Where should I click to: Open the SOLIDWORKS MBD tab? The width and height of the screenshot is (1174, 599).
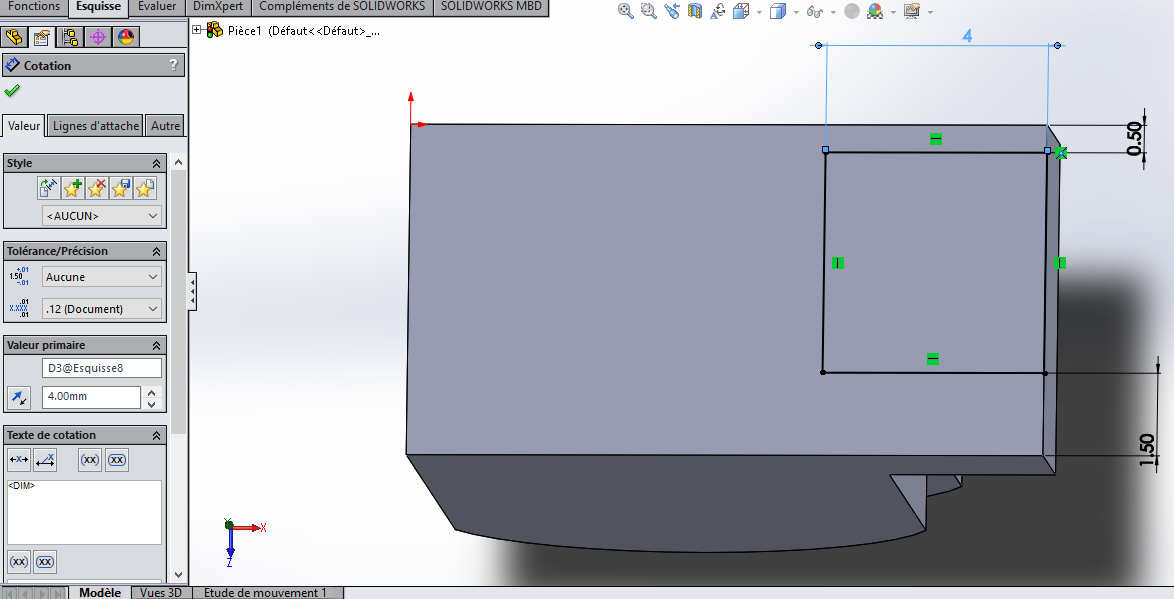coord(491,7)
